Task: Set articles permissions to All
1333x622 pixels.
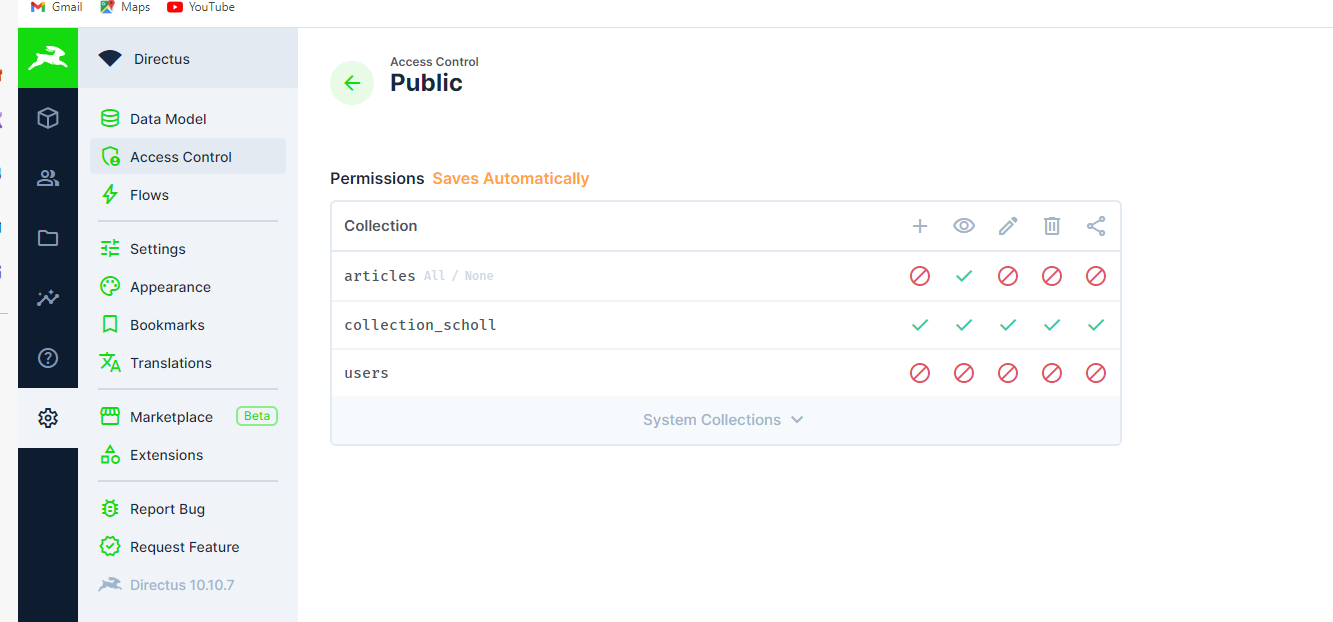Action: tap(434, 276)
